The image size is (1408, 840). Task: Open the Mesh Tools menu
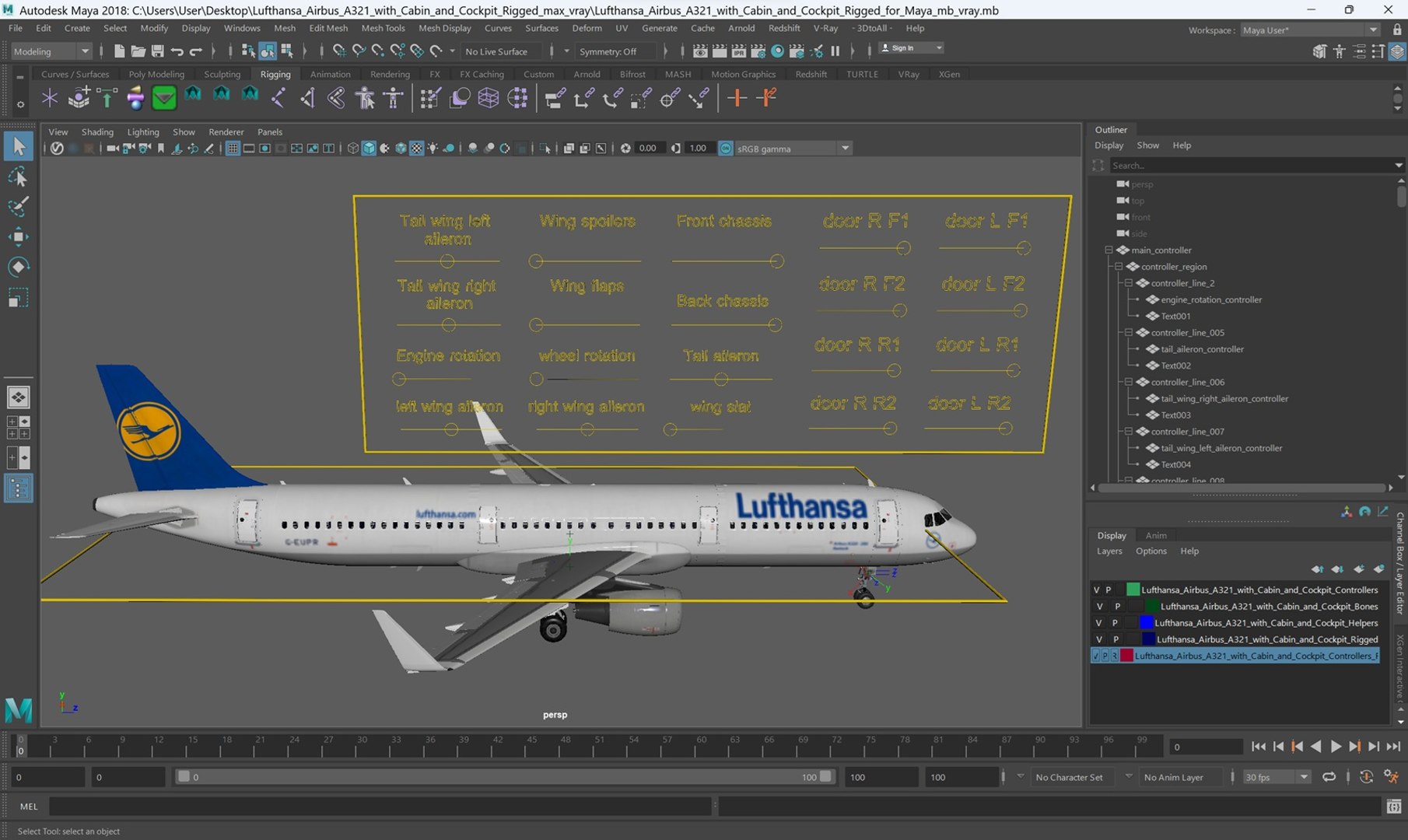coord(383,28)
